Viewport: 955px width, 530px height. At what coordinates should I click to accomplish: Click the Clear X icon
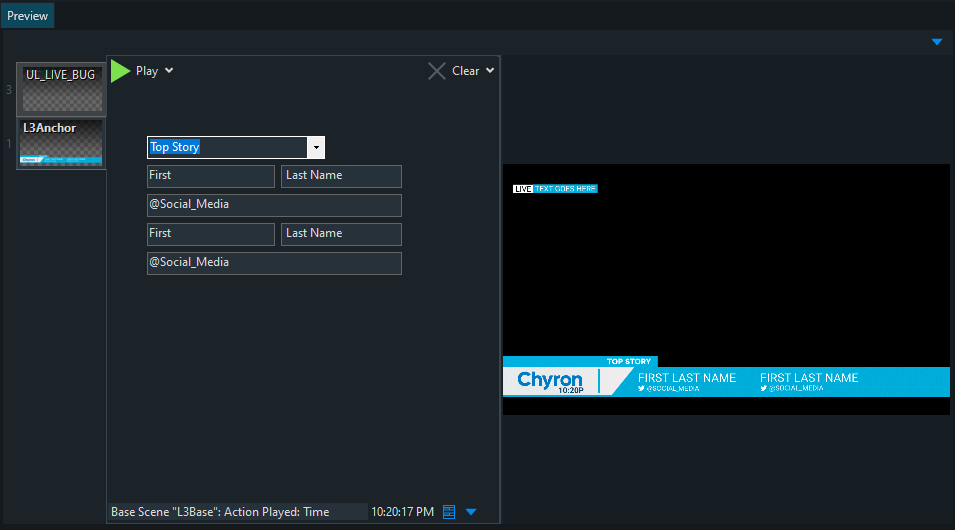point(437,71)
